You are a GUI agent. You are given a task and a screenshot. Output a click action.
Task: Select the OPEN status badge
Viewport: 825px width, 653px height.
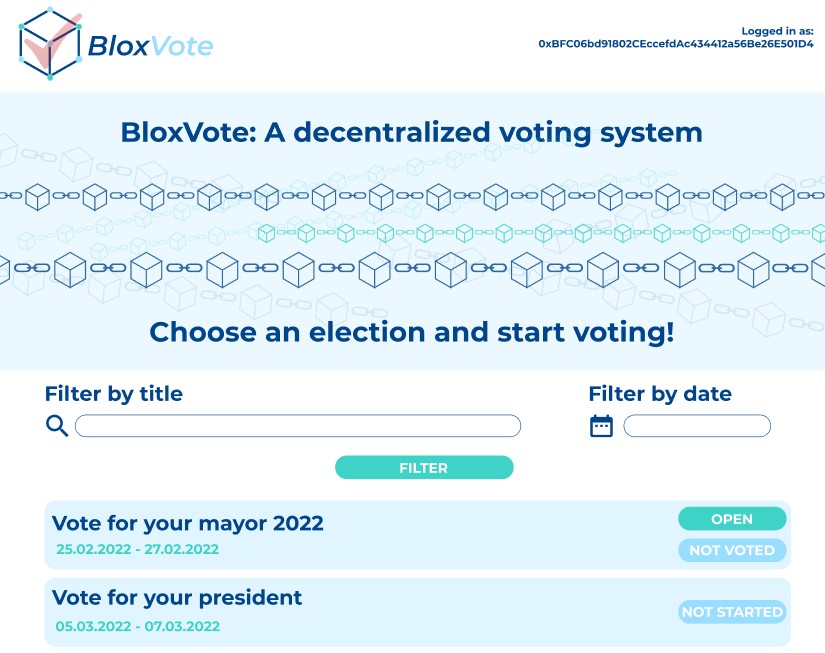tap(732, 519)
